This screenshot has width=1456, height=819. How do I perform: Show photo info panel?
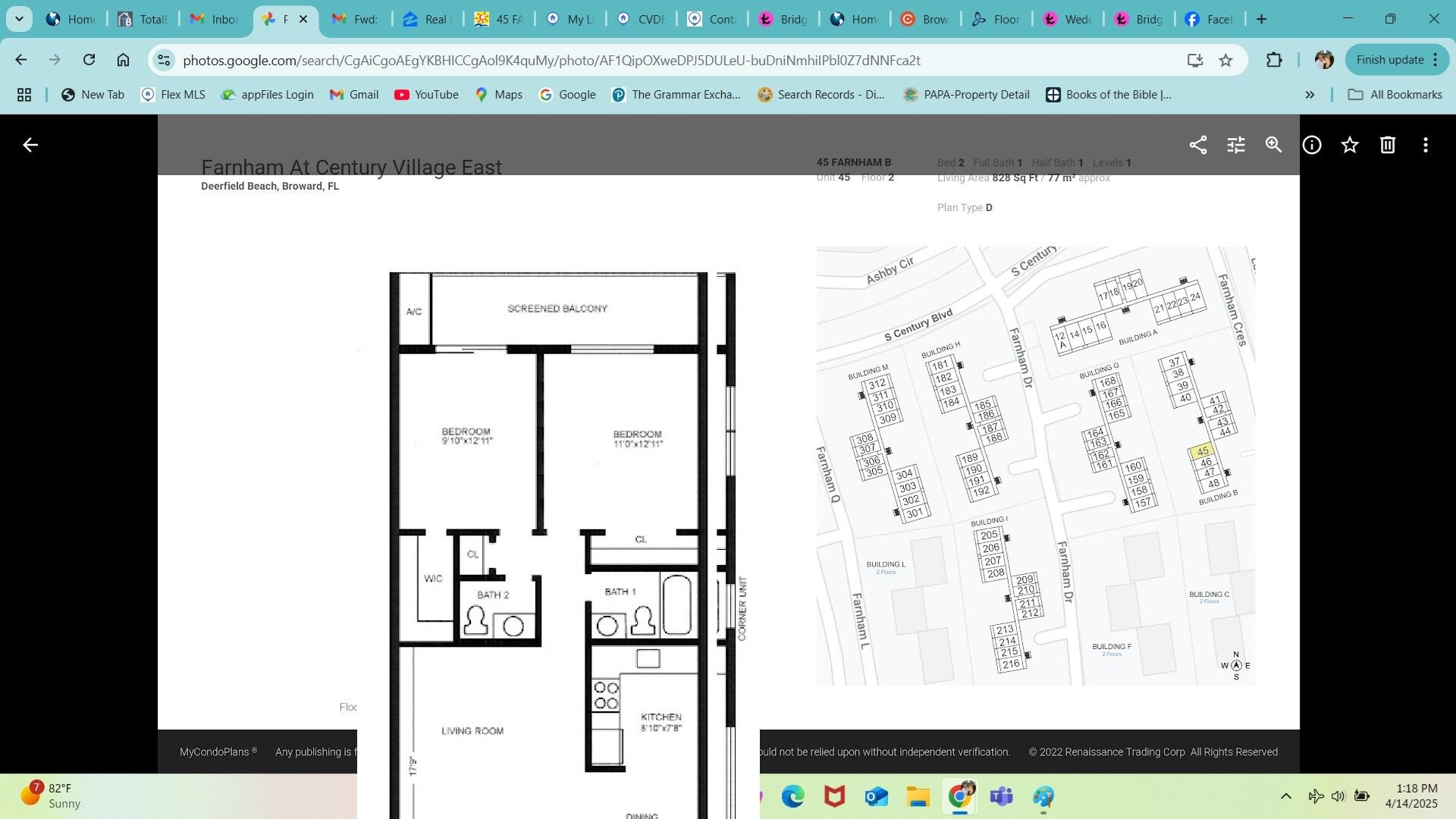point(1312,145)
